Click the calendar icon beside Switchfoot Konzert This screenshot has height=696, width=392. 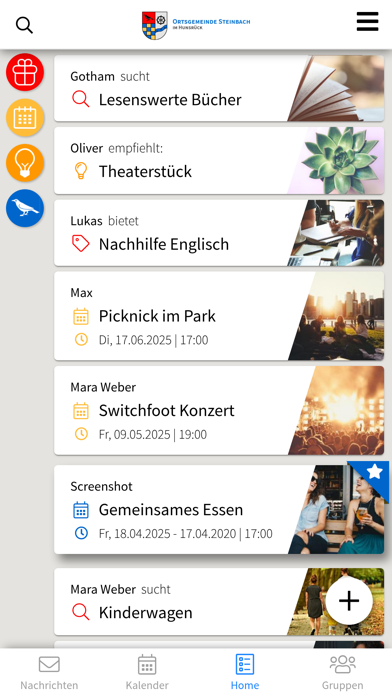click(x=81, y=411)
